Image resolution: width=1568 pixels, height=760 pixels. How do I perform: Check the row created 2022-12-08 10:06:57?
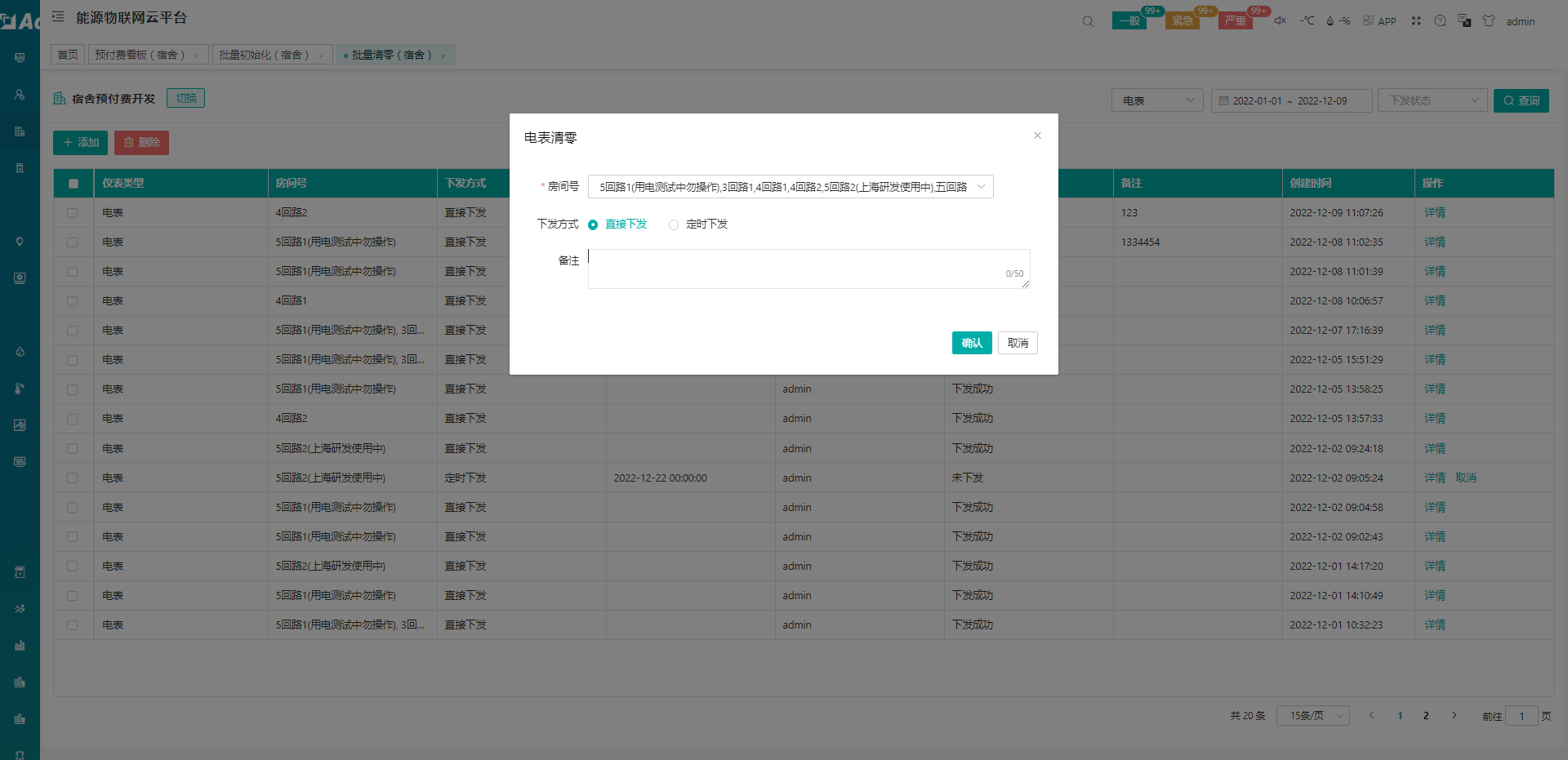coord(73,301)
